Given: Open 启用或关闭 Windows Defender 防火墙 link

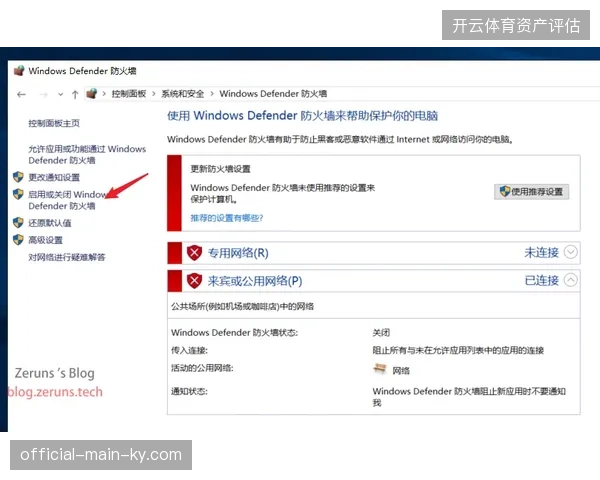Looking at the screenshot, I should point(67,200).
